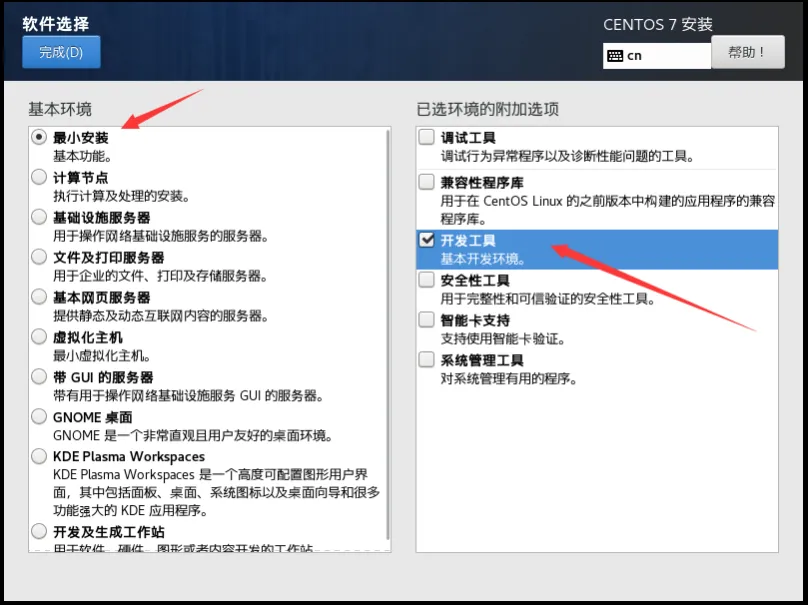Screen dimensions: 808x605
Task: Select the 最小安装 radio button
Action: pos(39,137)
